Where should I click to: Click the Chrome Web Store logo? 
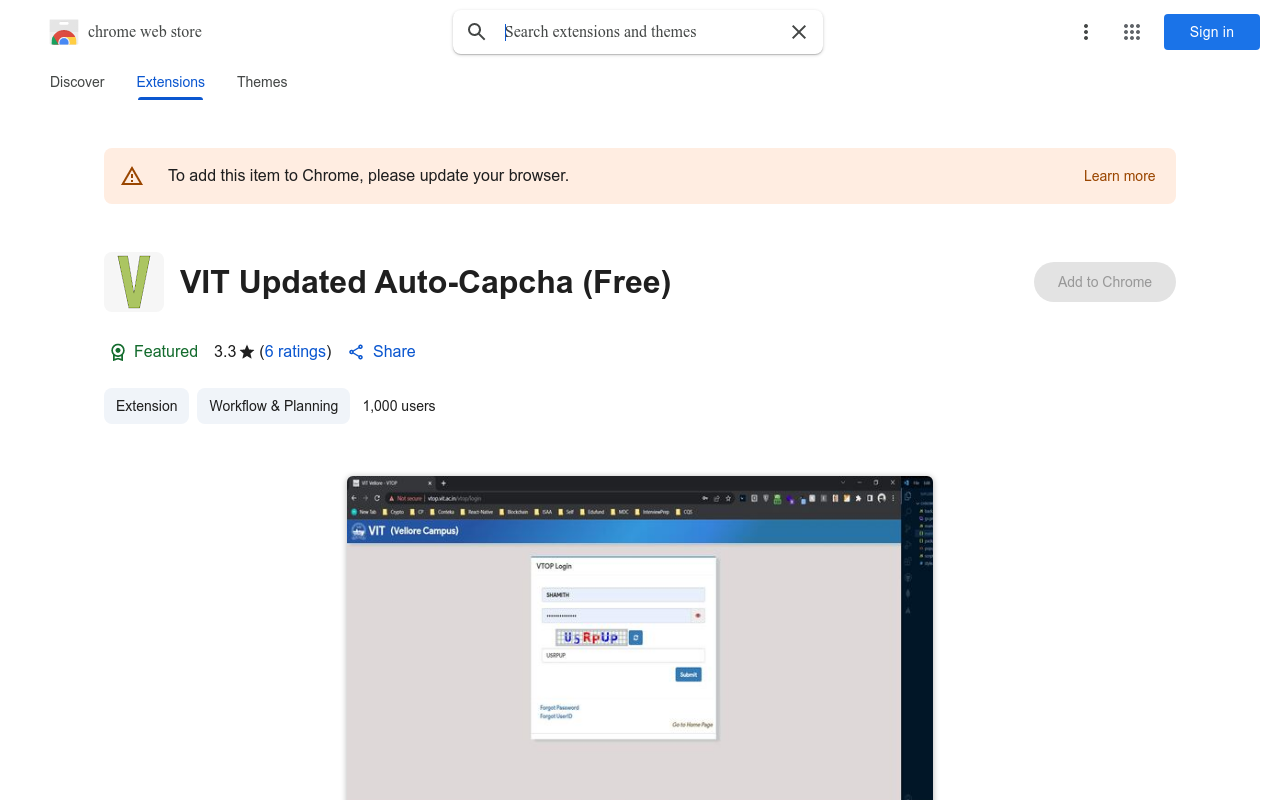64,32
